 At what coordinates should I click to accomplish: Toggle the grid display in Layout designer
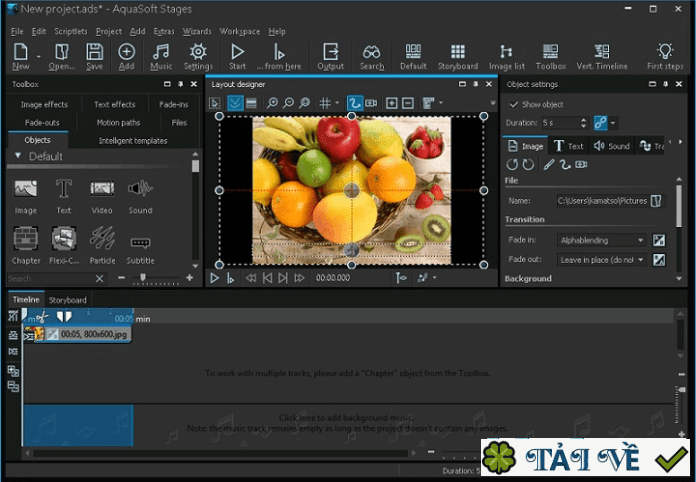click(324, 103)
